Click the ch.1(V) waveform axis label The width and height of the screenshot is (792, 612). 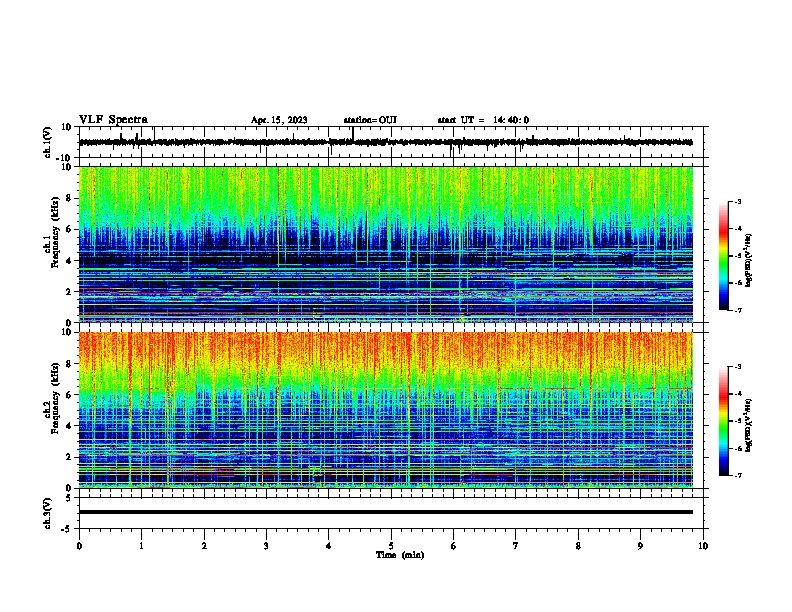(x=48, y=142)
